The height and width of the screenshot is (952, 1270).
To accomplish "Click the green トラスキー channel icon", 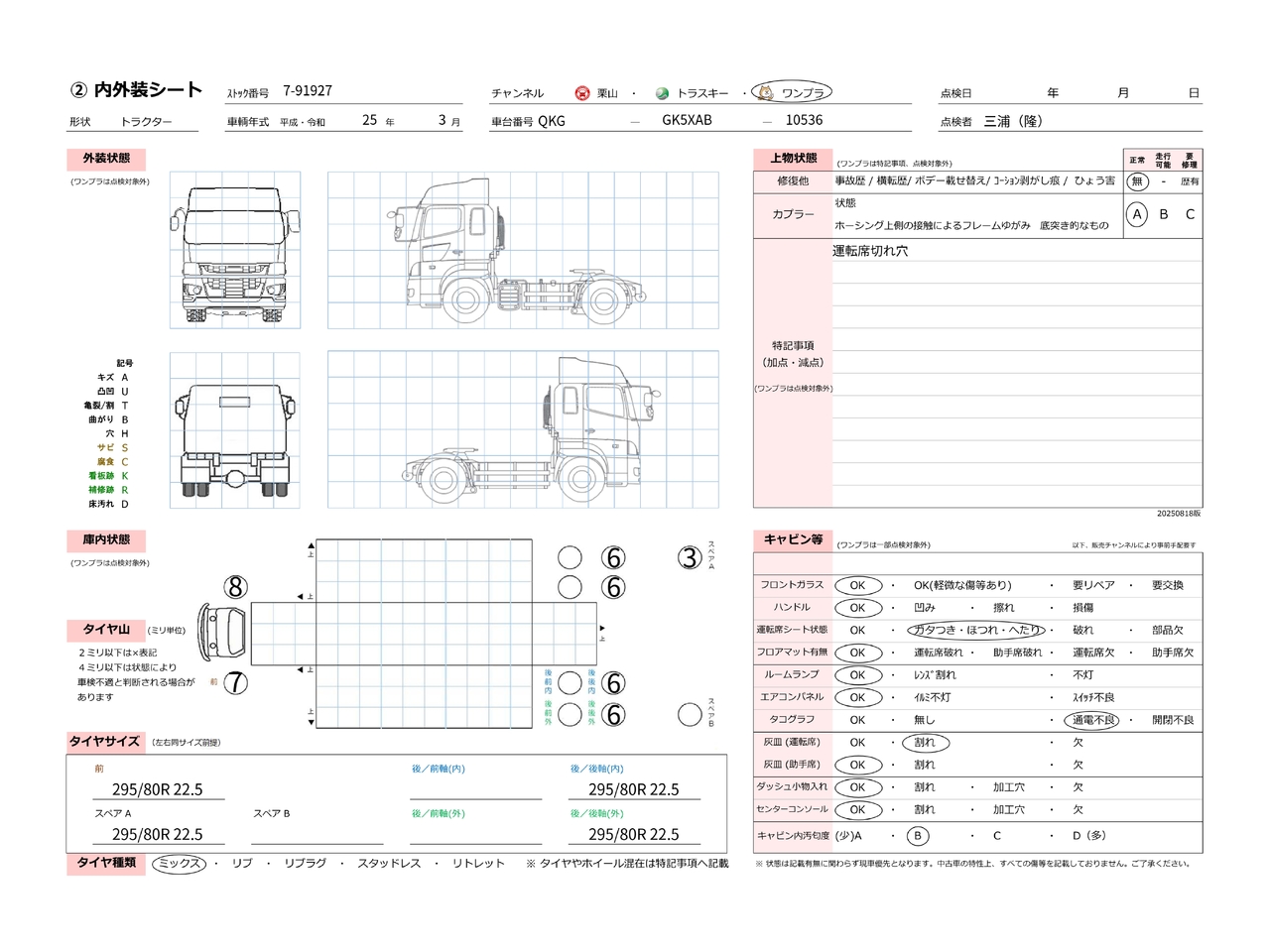I will (x=662, y=93).
